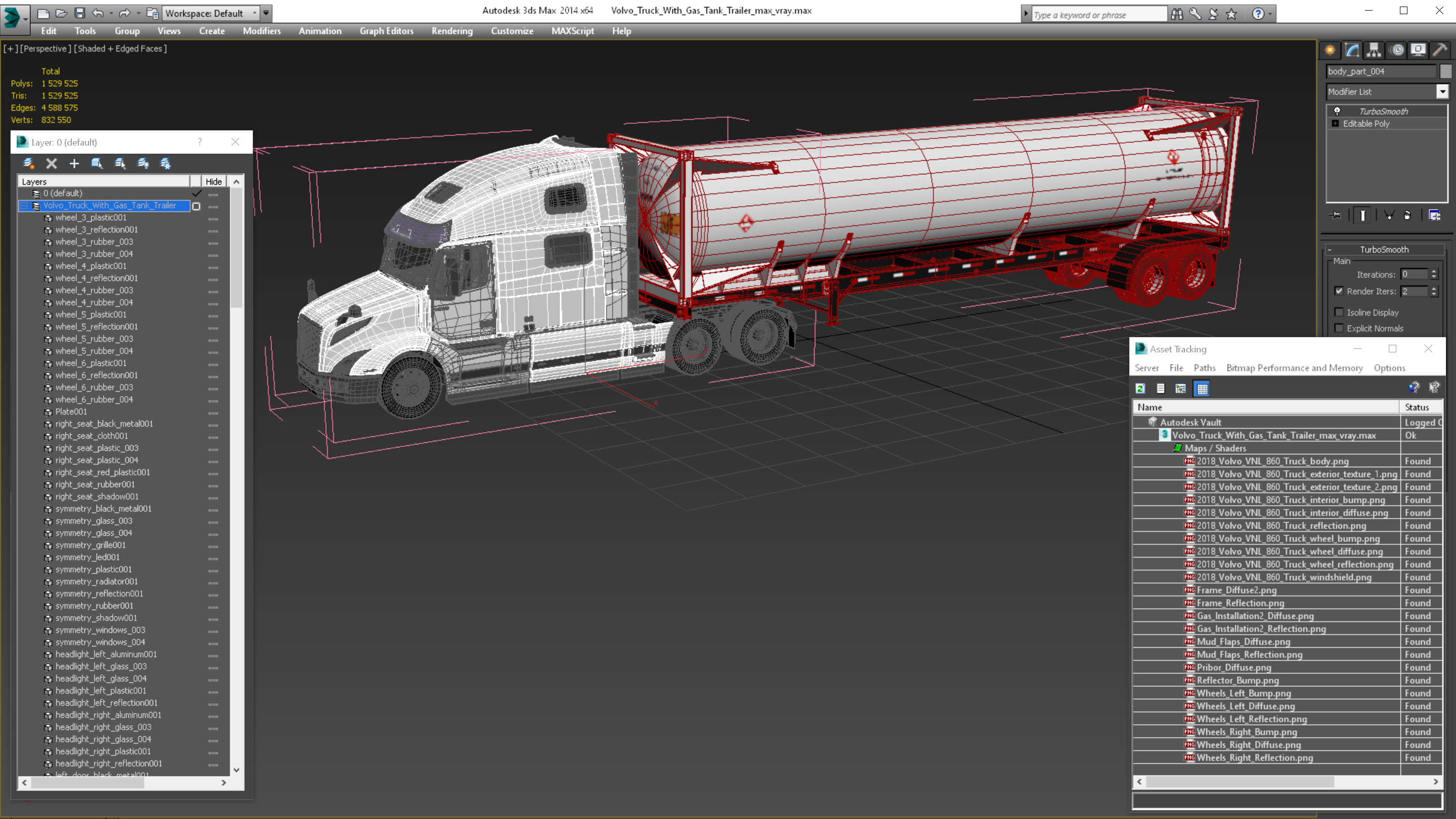This screenshot has width=1456, height=819.
Task: Click Freeze/Unfreeze All Layers icon
Action: tap(166, 164)
